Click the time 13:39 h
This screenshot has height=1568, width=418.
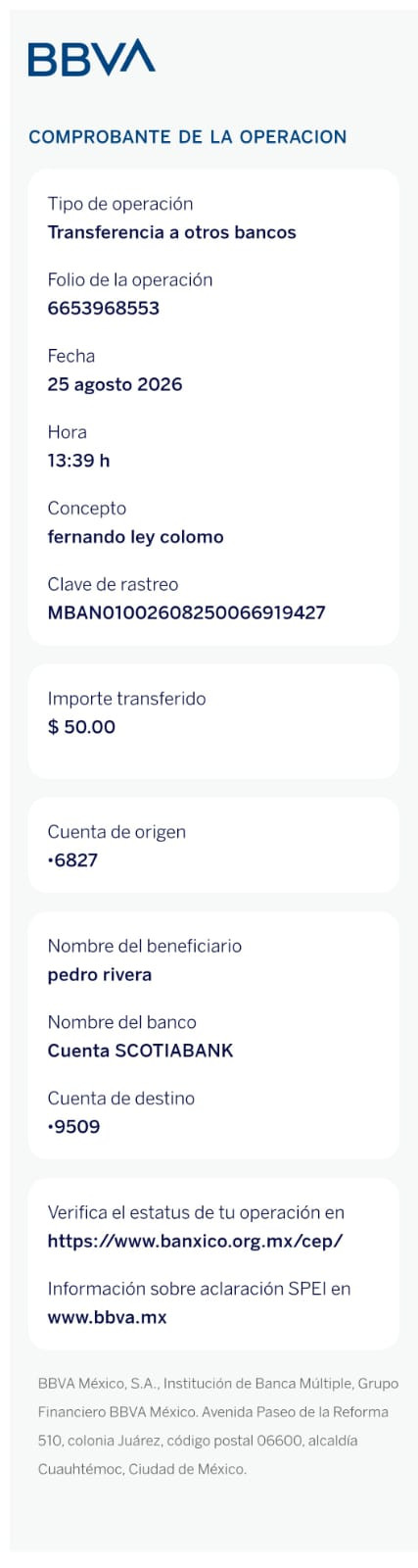point(78,461)
